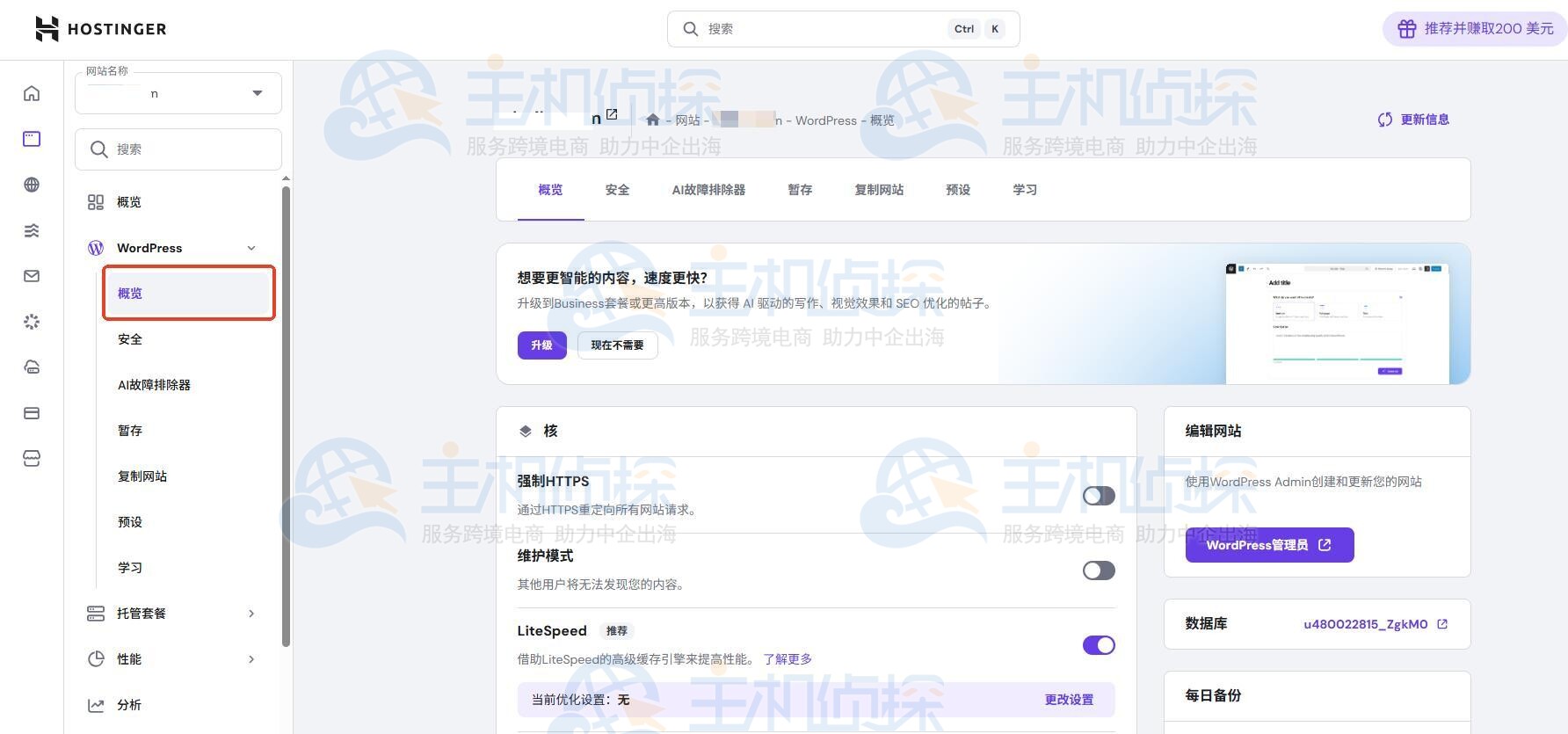Click the Hostinger logo
Image resolution: width=1568 pixels, height=734 pixels.
(100, 29)
